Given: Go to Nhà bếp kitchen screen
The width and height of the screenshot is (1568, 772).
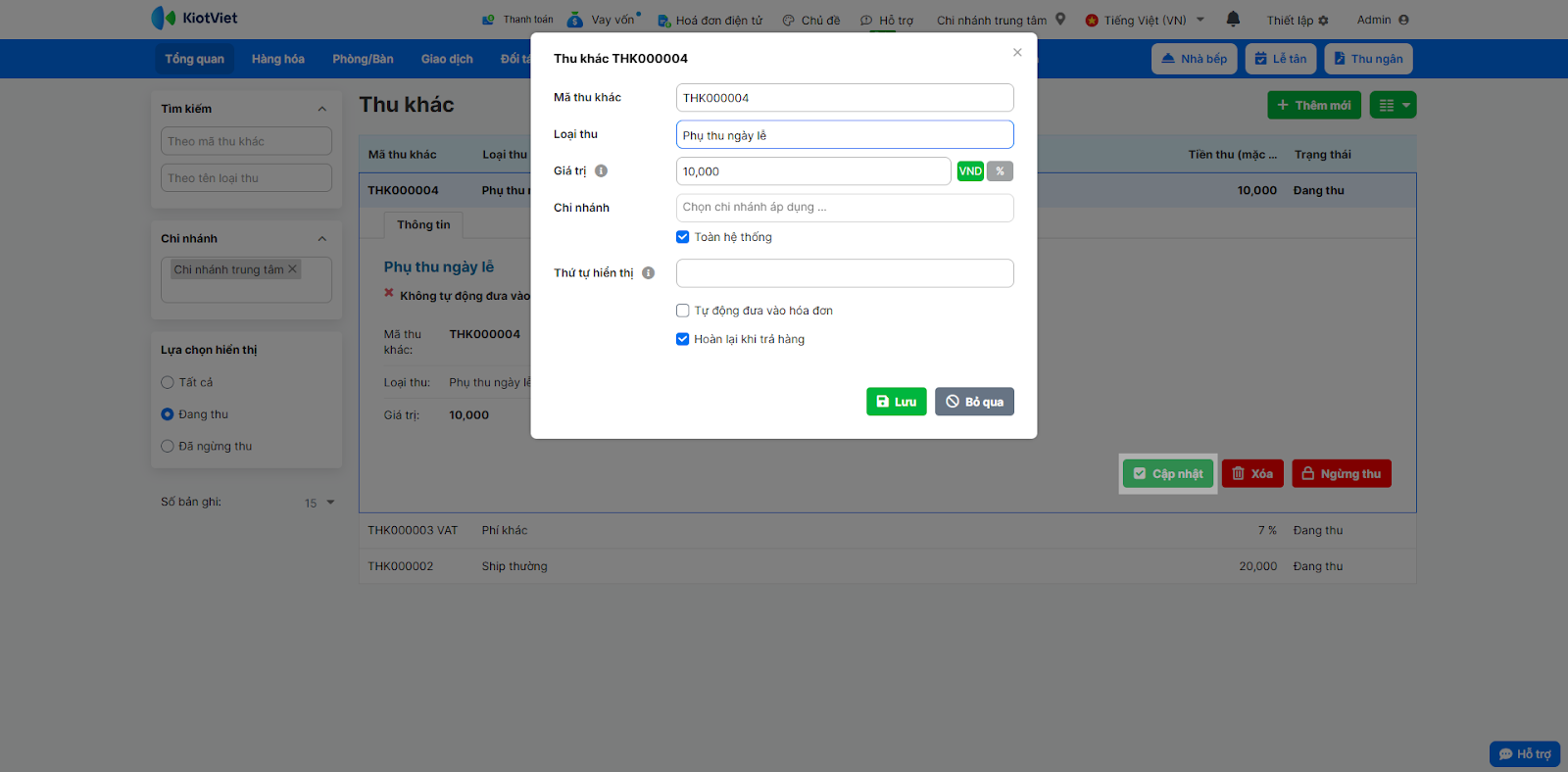Looking at the screenshot, I should tap(1195, 59).
